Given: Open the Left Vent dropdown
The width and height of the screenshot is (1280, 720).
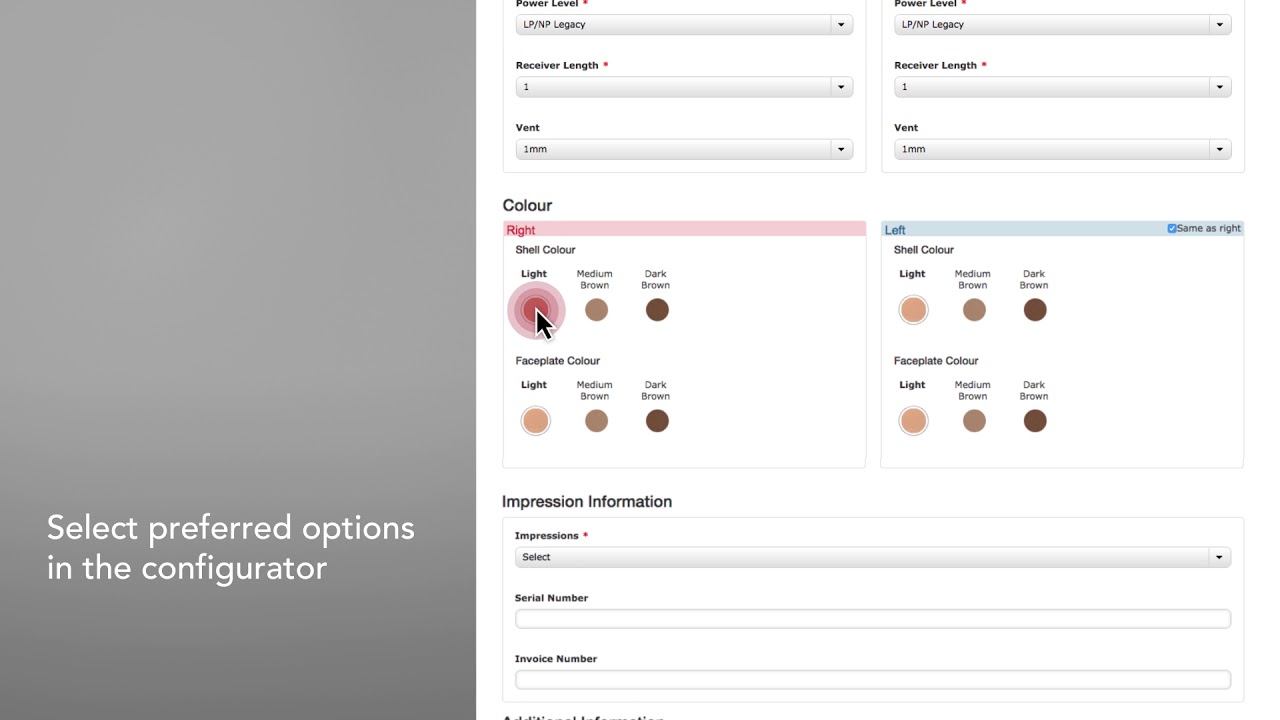Looking at the screenshot, I should 1062,149.
